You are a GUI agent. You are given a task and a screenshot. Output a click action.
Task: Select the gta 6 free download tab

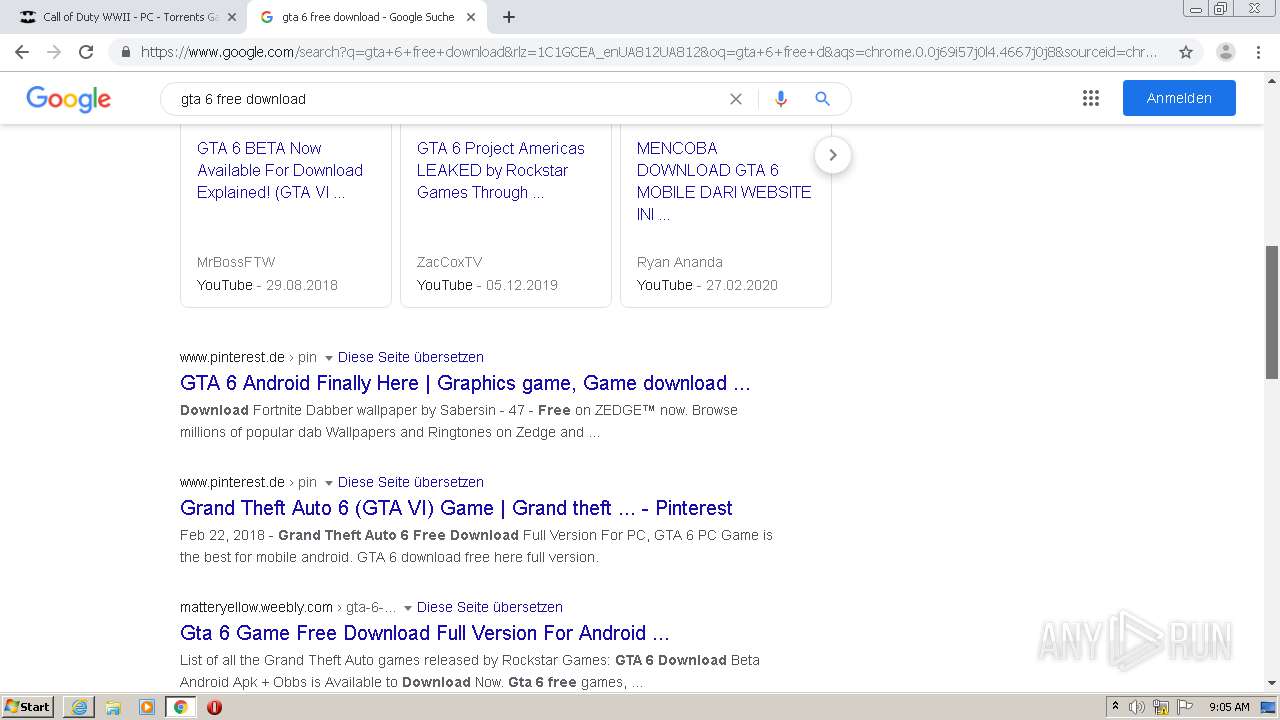tap(367, 17)
